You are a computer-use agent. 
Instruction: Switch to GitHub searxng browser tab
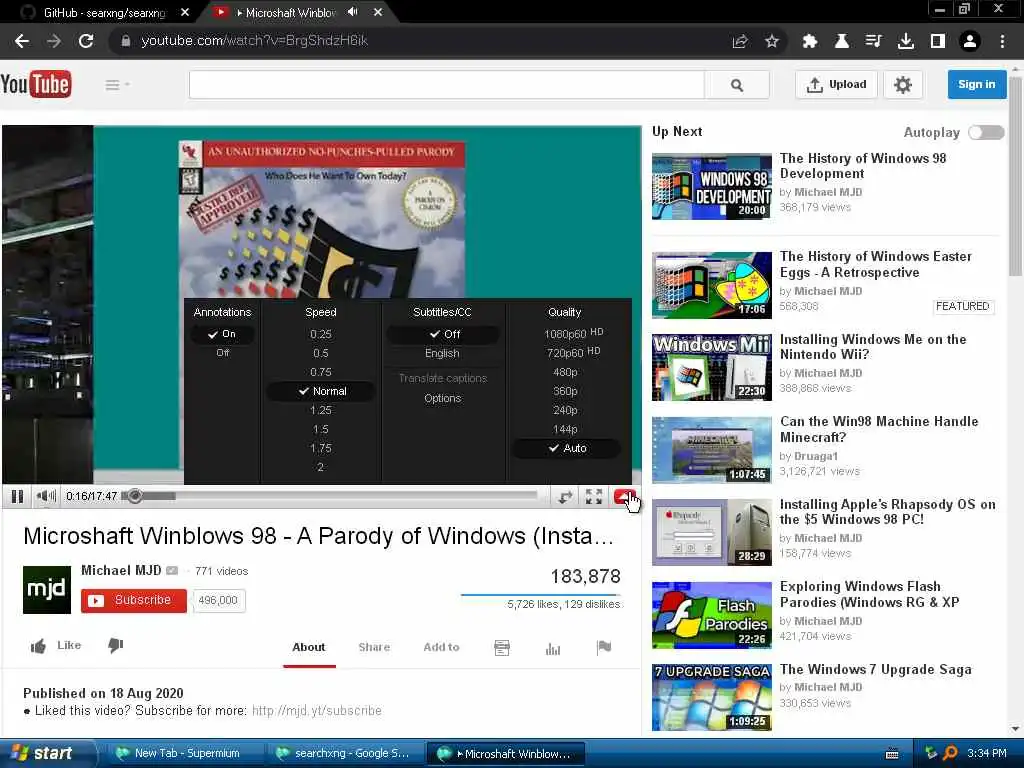[104, 12]
